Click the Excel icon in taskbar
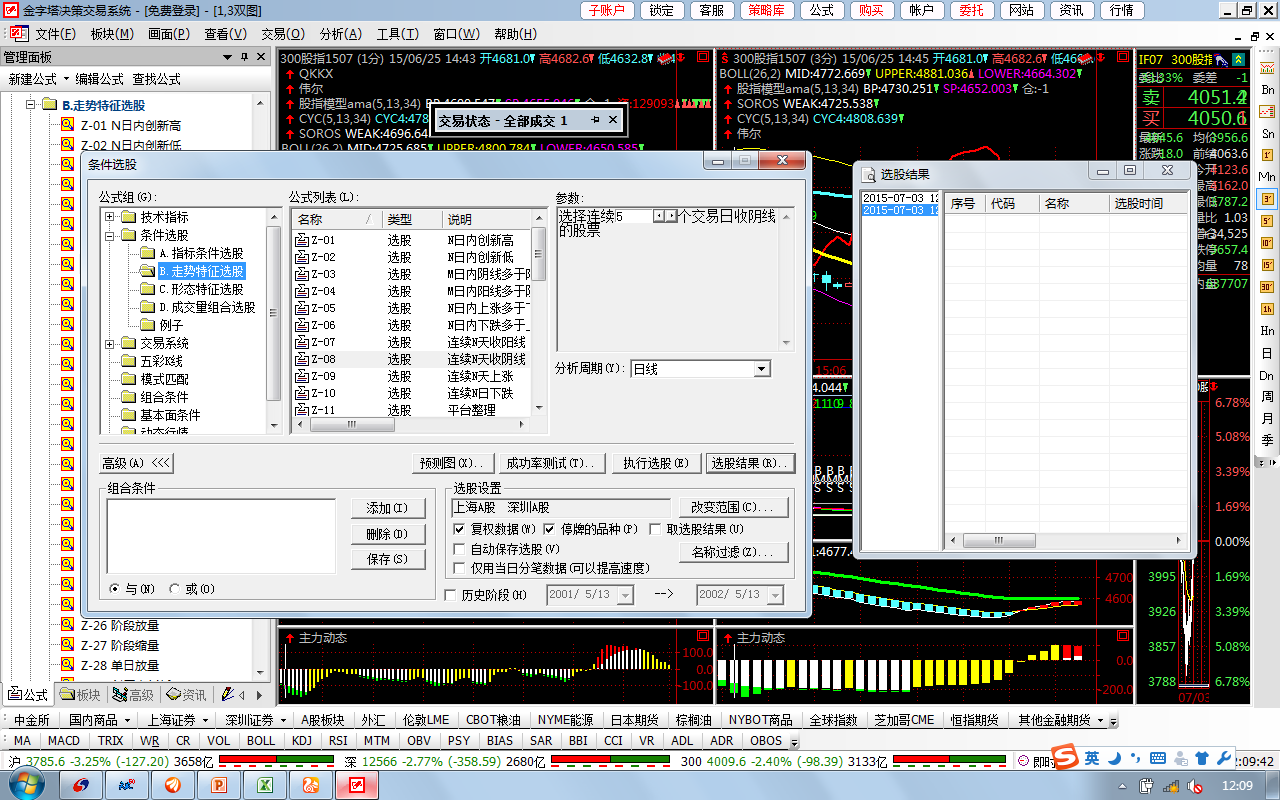The image size is (1280, 800). [x=265, y=785]
